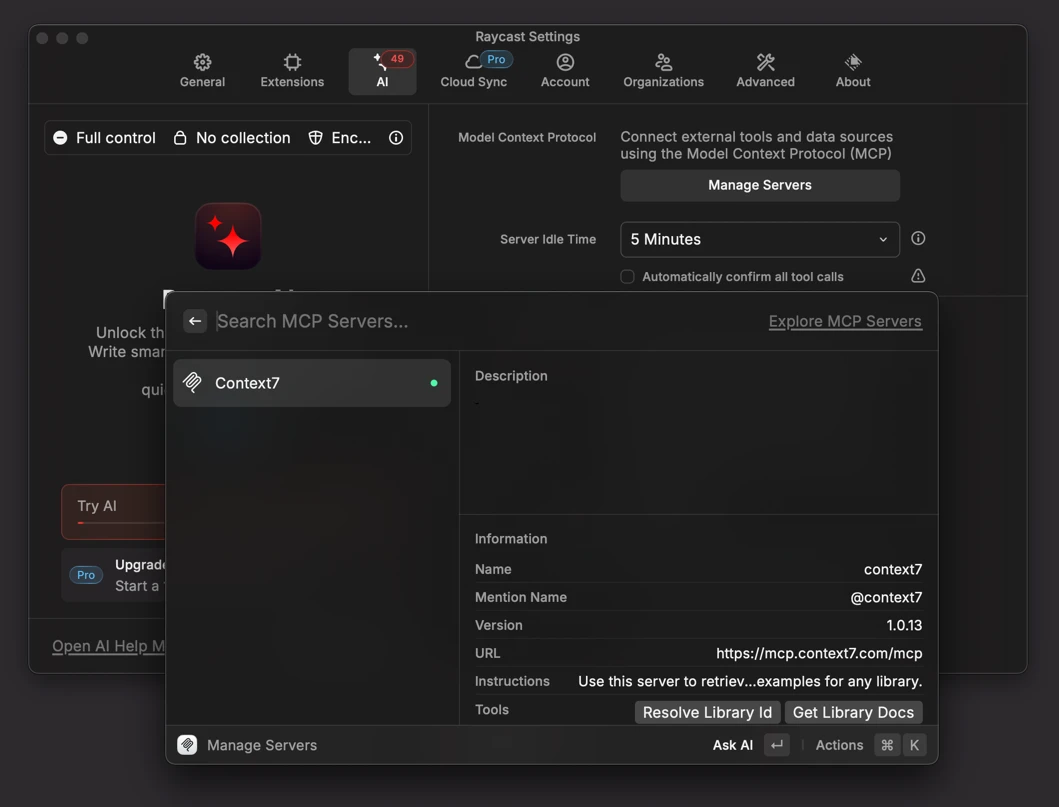The image size is (1059, 807).
Task: Click the Context7 server icon
Action: 193,383
